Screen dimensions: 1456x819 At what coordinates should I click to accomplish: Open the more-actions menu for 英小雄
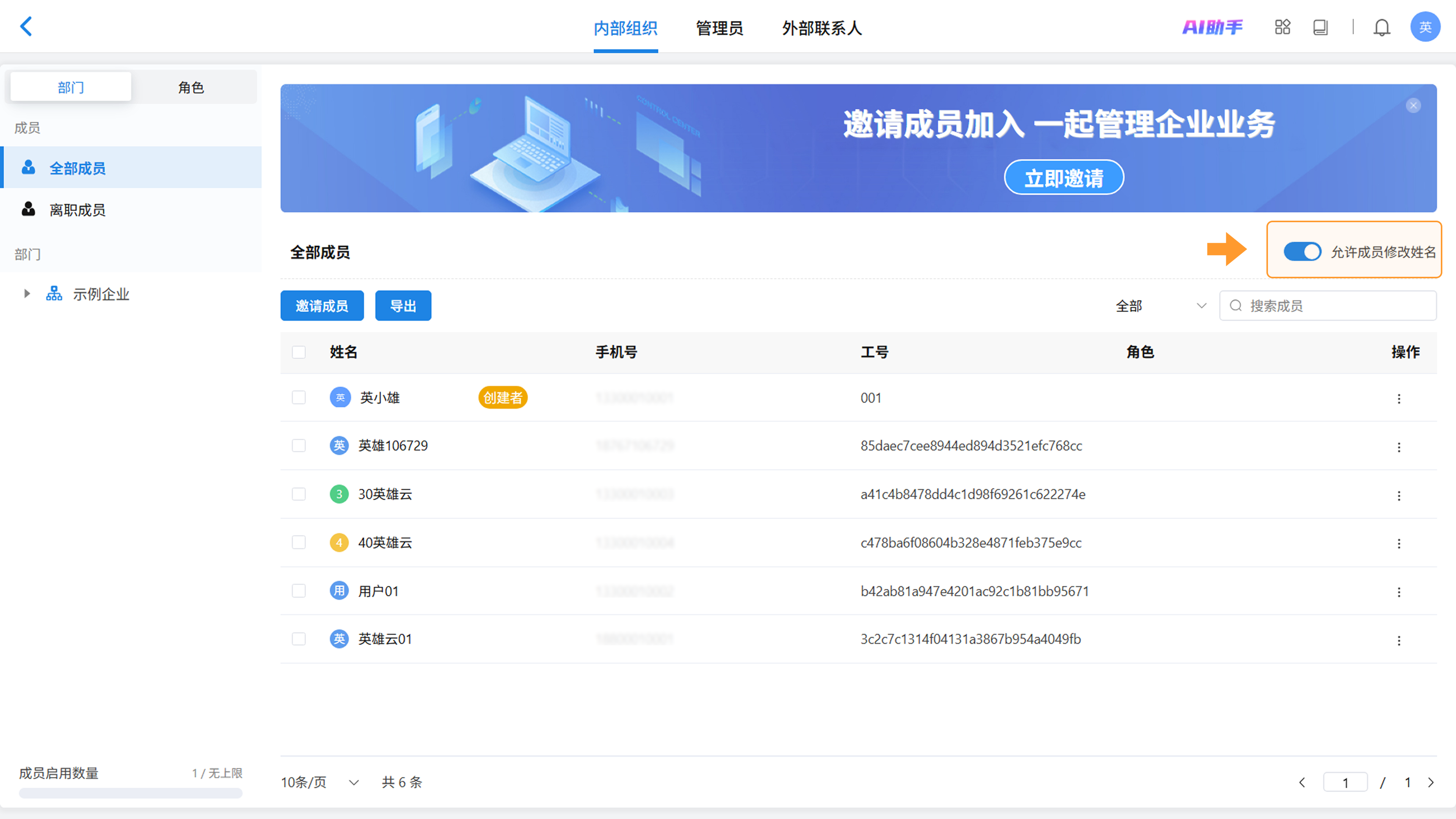1399,399
